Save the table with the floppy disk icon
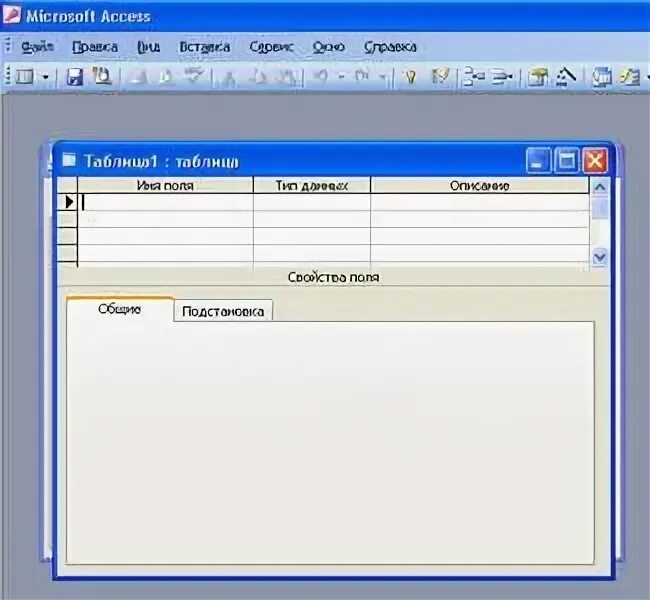 coord(75,77)
